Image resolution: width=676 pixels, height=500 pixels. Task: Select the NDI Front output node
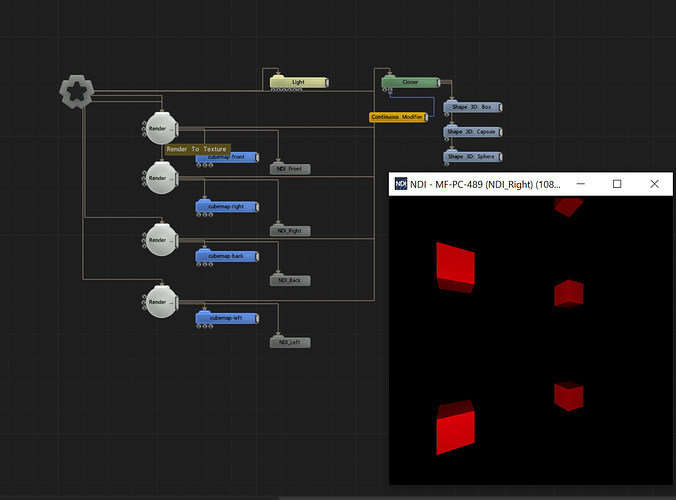(290, 169)
